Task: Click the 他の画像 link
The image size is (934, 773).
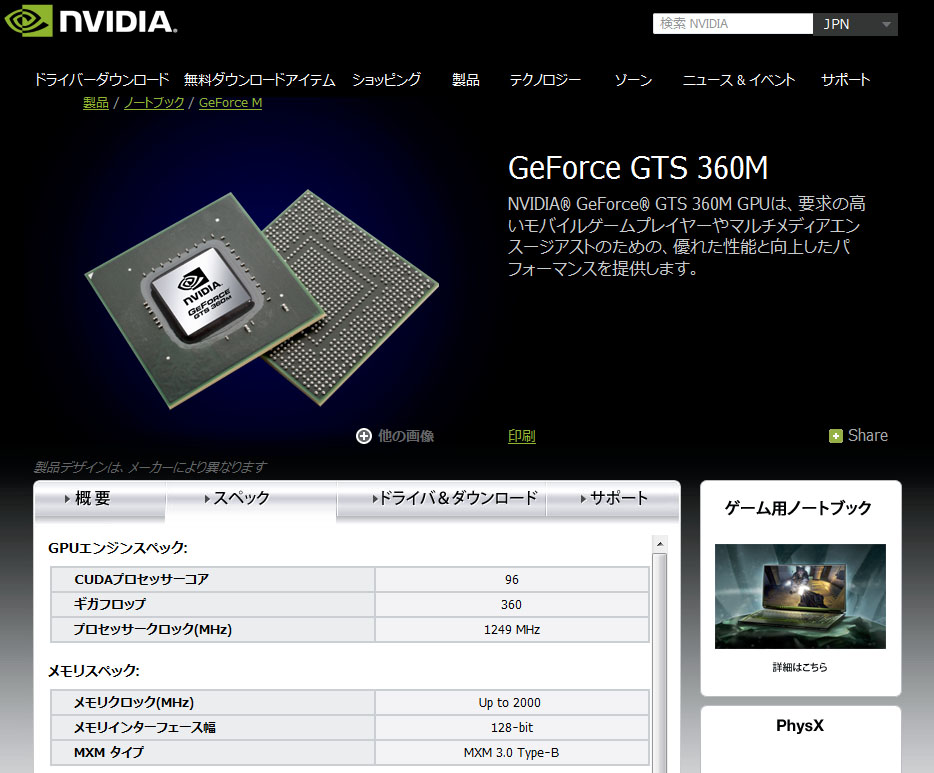Action: (406, 436)
